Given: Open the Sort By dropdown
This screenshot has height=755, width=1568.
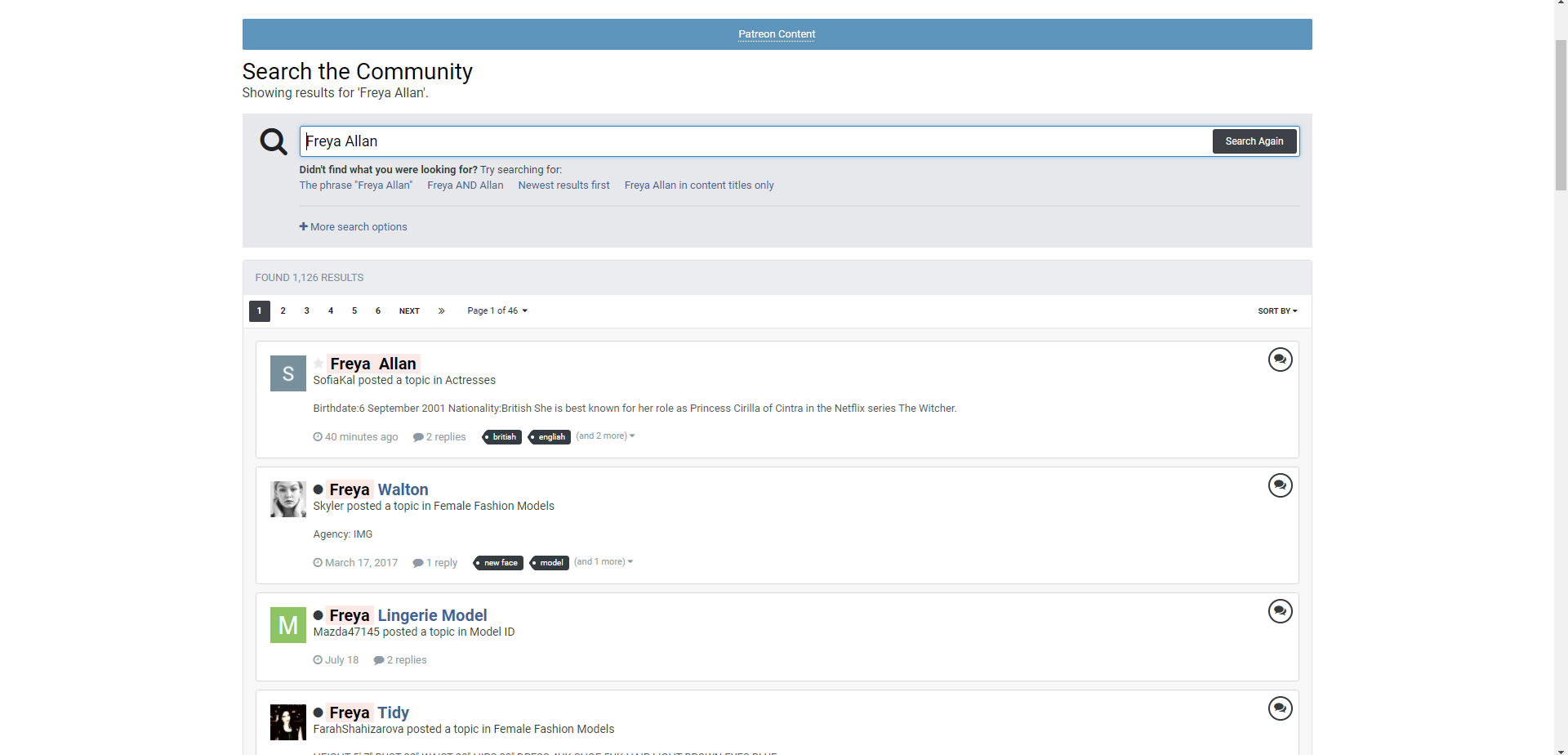Looking at the screenshot, I should (1277, 311).
